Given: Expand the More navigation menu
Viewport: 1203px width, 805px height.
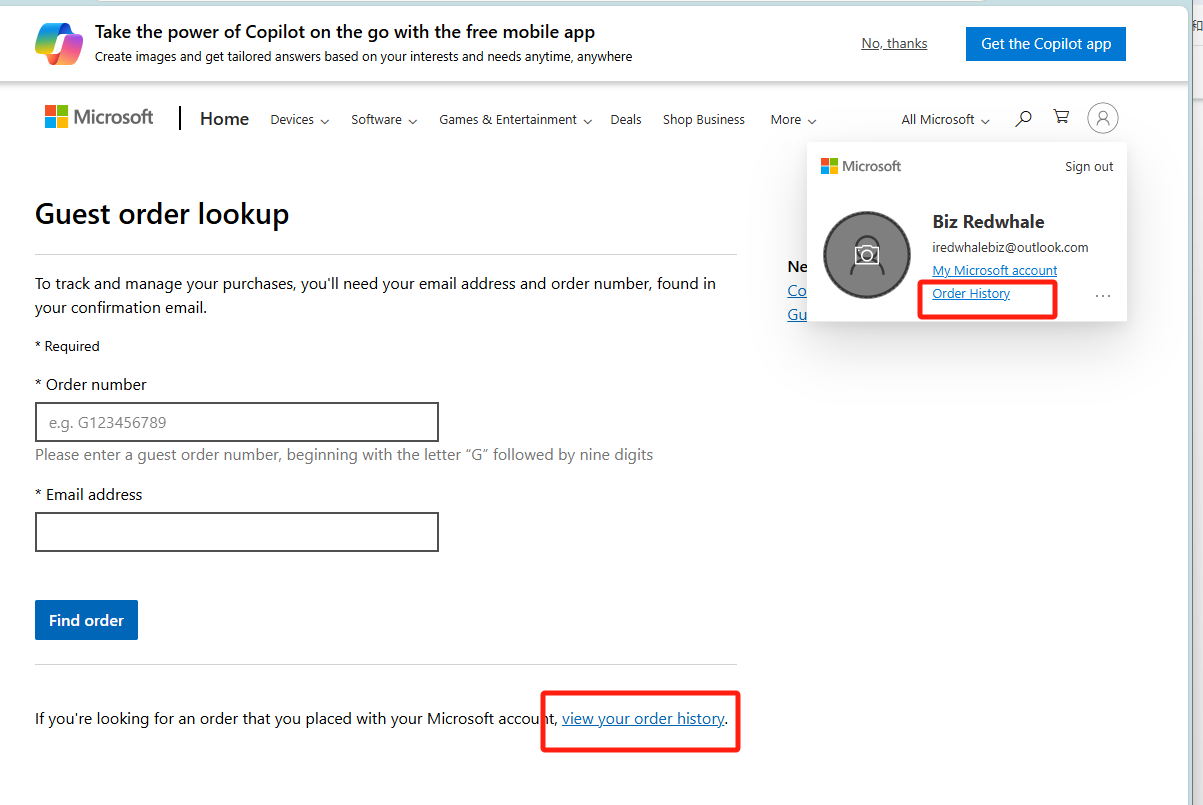Looking at the screenshot, I should click(793, 120).
